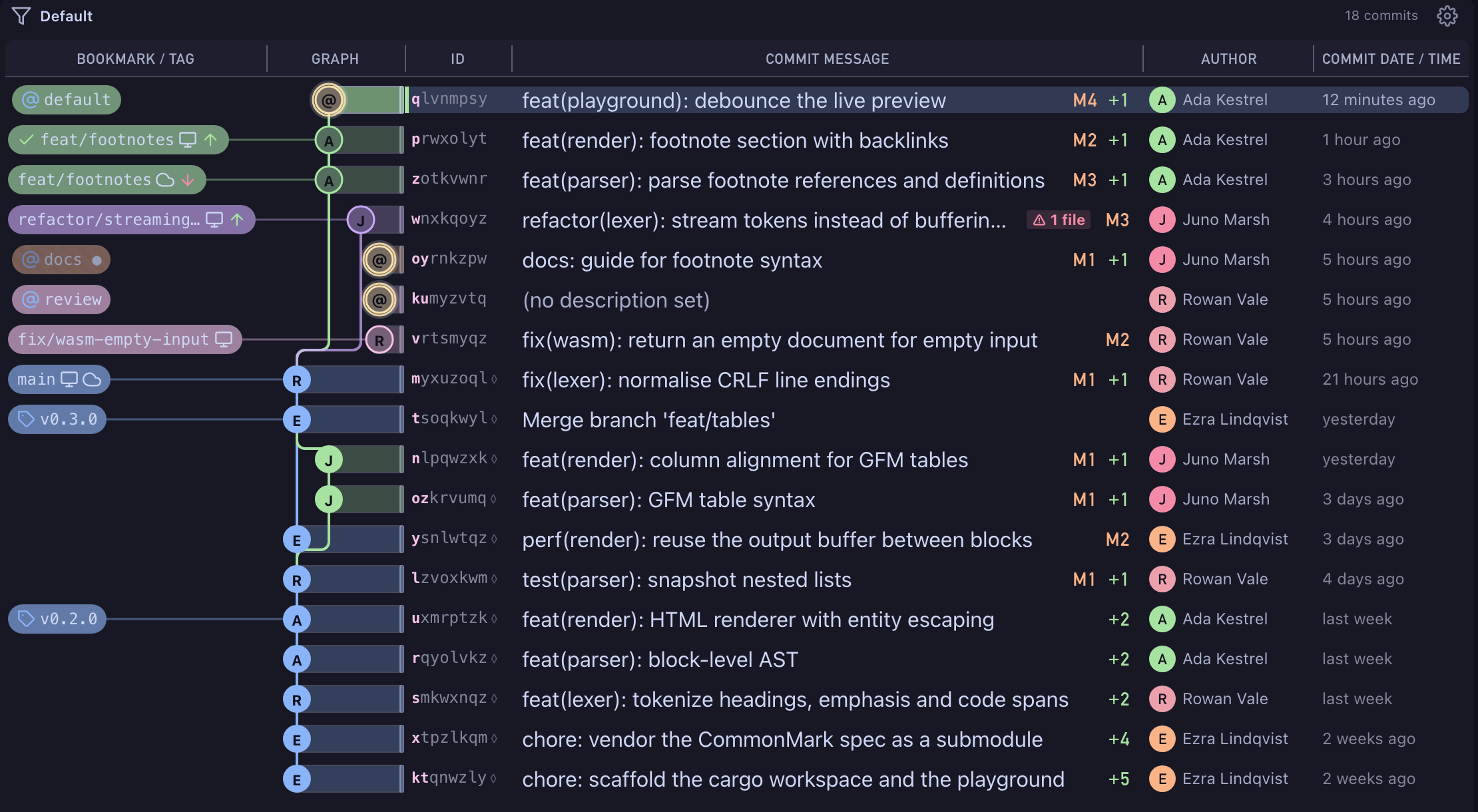
Task: Click the COMMIT MESSAGE column header
Action: click(828, 59)
